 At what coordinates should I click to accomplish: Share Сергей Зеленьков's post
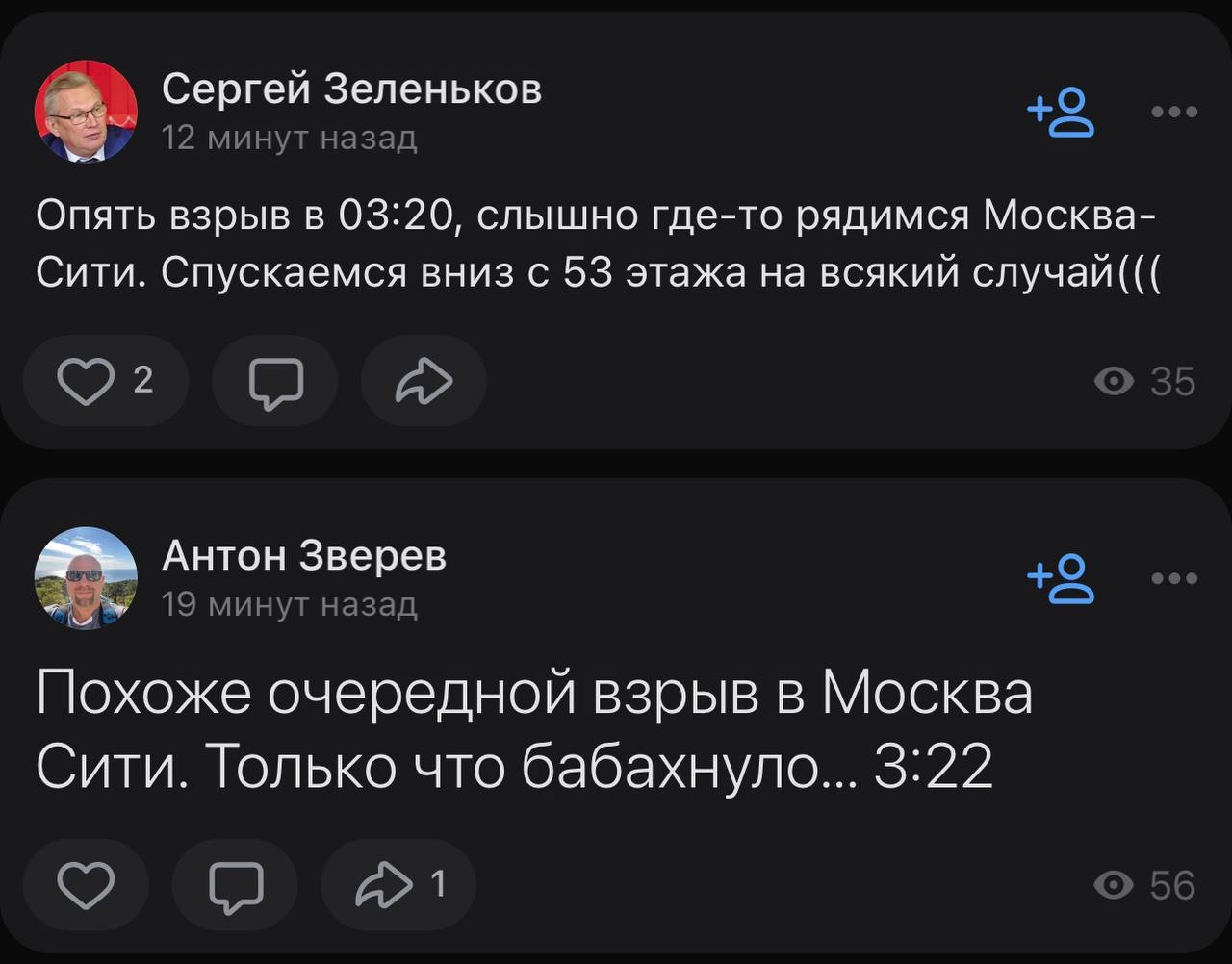point(423,381)
